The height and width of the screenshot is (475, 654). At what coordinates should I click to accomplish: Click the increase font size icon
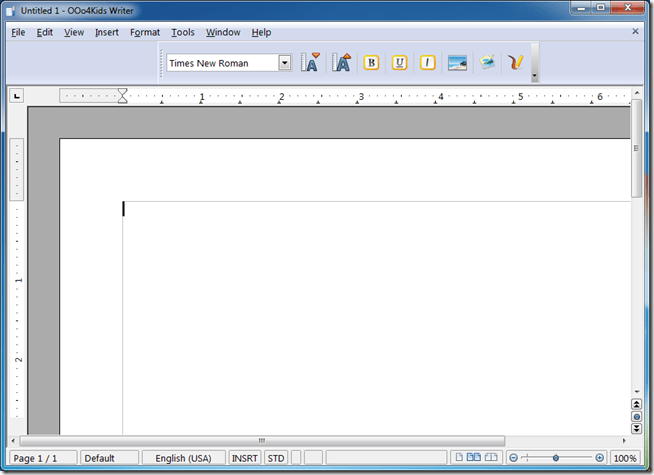click(342, 62)
